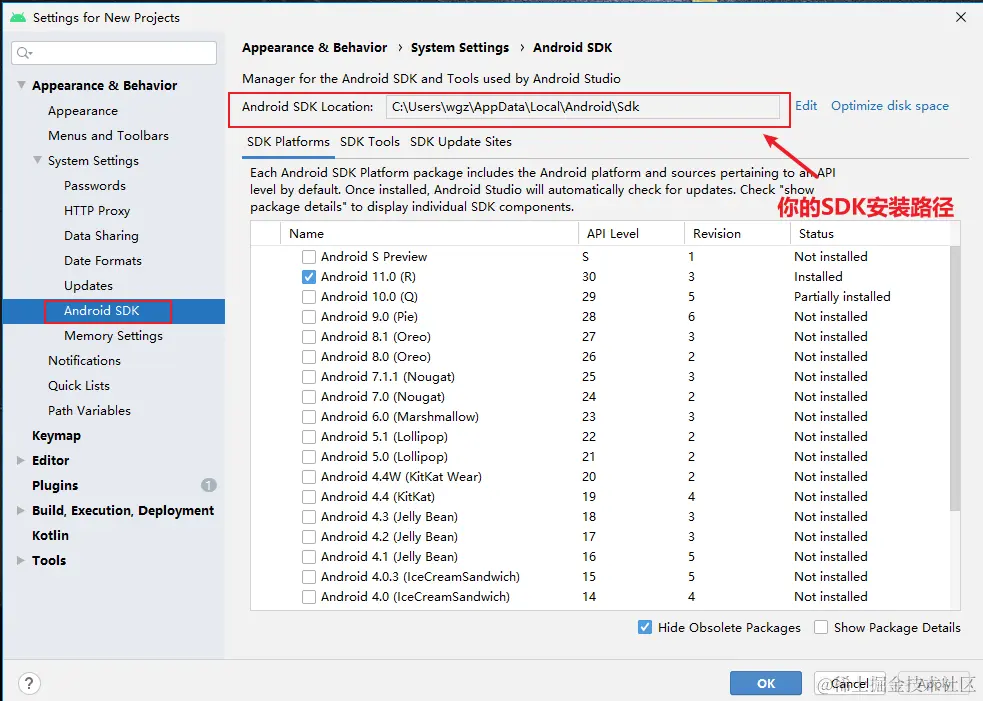The width and height of the screenshot is (983, 701).
Task: Select the Android 8.0 (Oreo) row name
Action: (376, 357)
